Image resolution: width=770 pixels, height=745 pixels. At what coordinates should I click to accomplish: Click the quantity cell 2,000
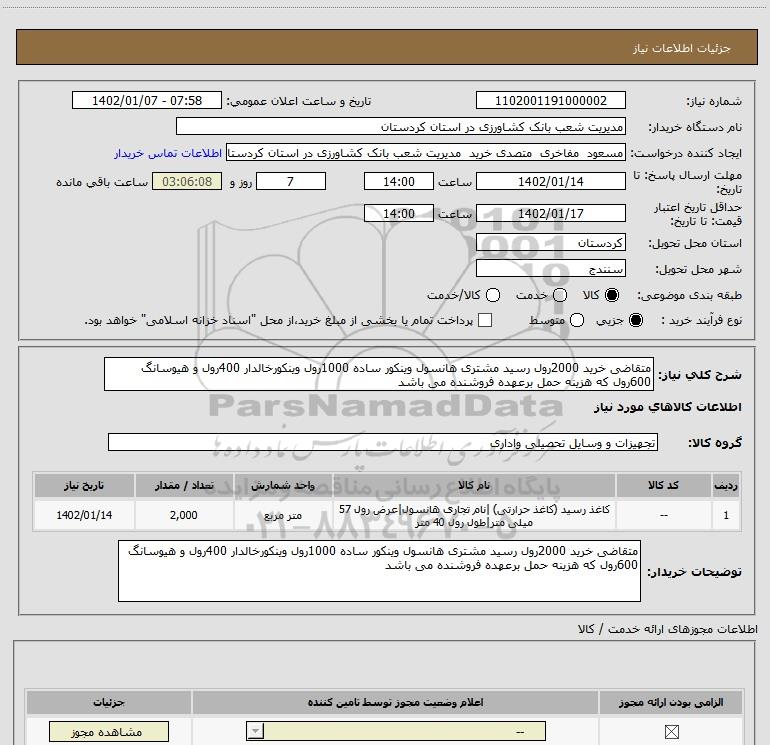point(184,515)
